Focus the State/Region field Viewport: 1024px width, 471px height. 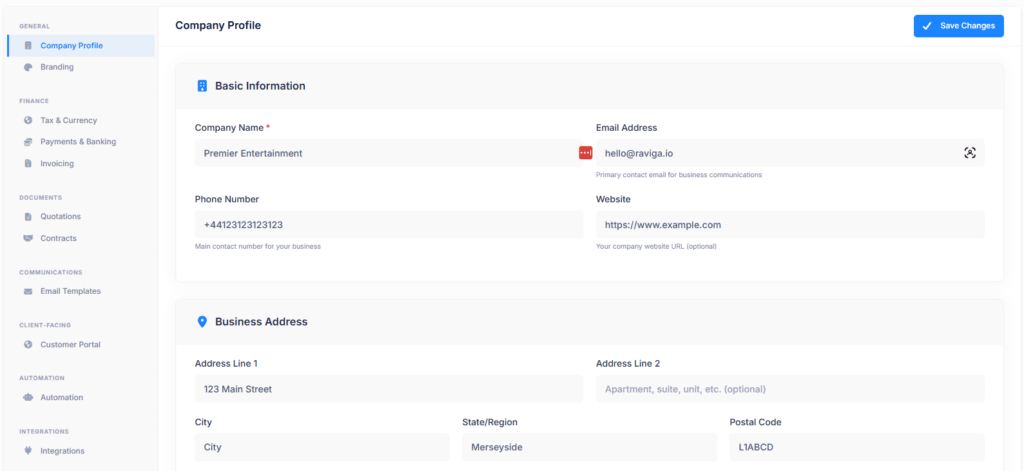[x=589, y=447]
